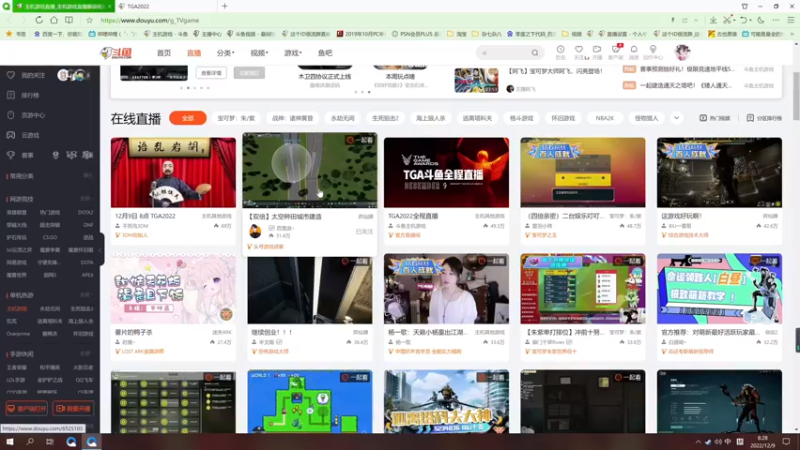Image resolution: width=800 pixels, height=450 pixels.
Task: Bookmark this page with the star icon
Action: (x=89, y=20)
